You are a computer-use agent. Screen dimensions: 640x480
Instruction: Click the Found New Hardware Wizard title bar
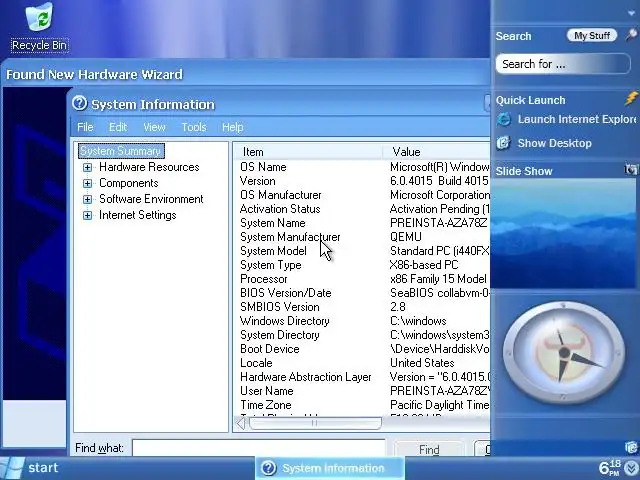[x=245, y=74]
